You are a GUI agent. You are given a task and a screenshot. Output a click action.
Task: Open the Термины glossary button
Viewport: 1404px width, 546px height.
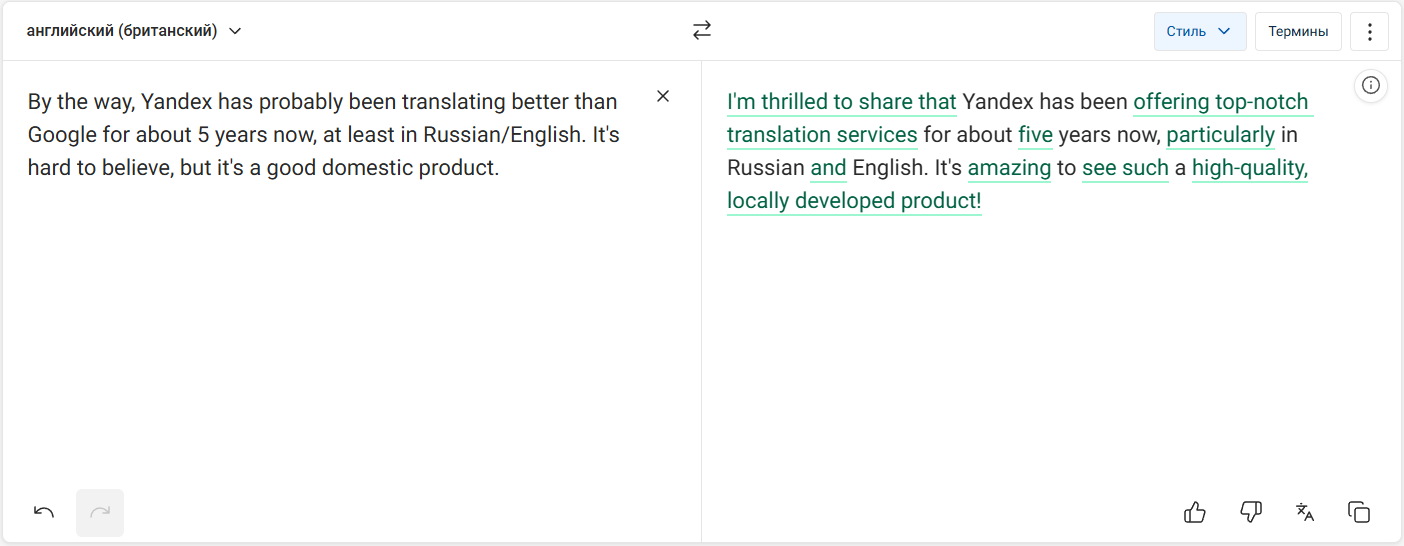(x=1298, y=31)
